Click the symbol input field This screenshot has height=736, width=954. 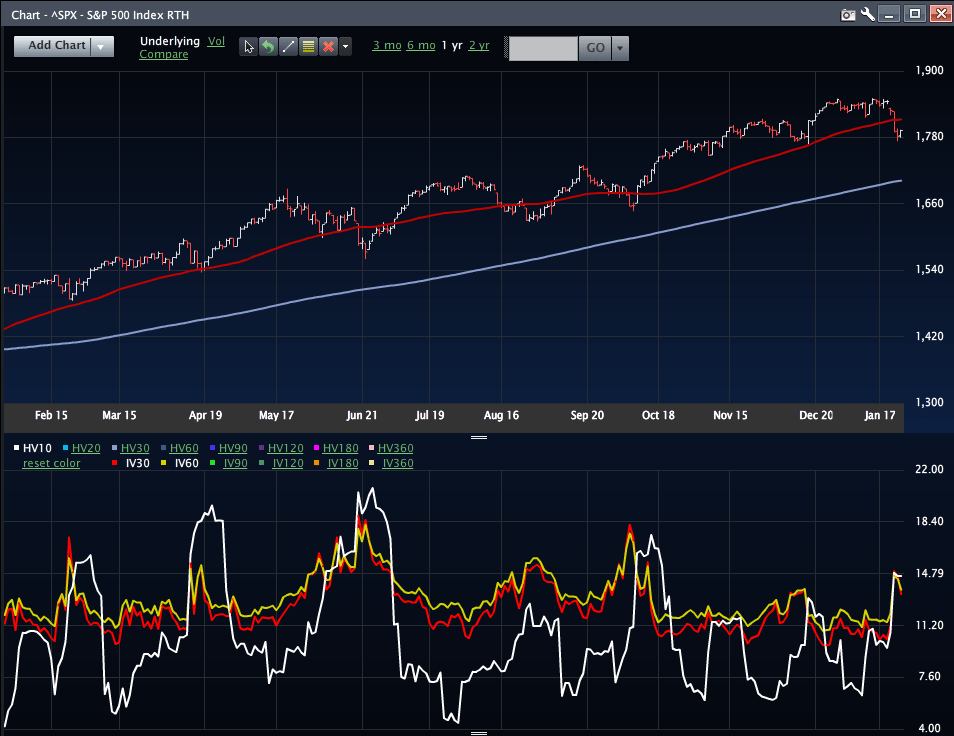543,48
